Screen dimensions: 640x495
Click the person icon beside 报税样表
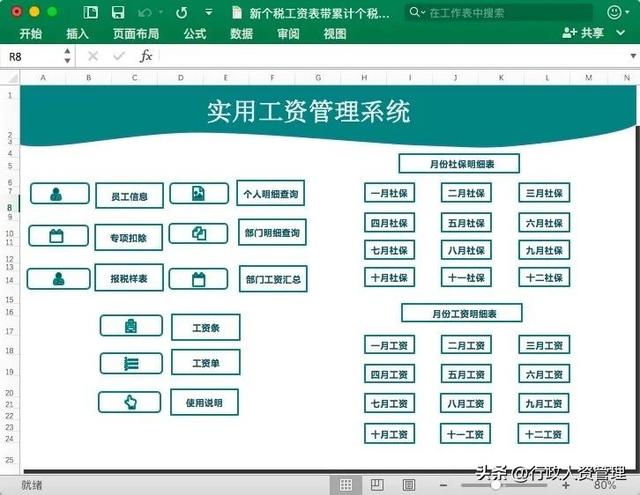click(59, 279)
